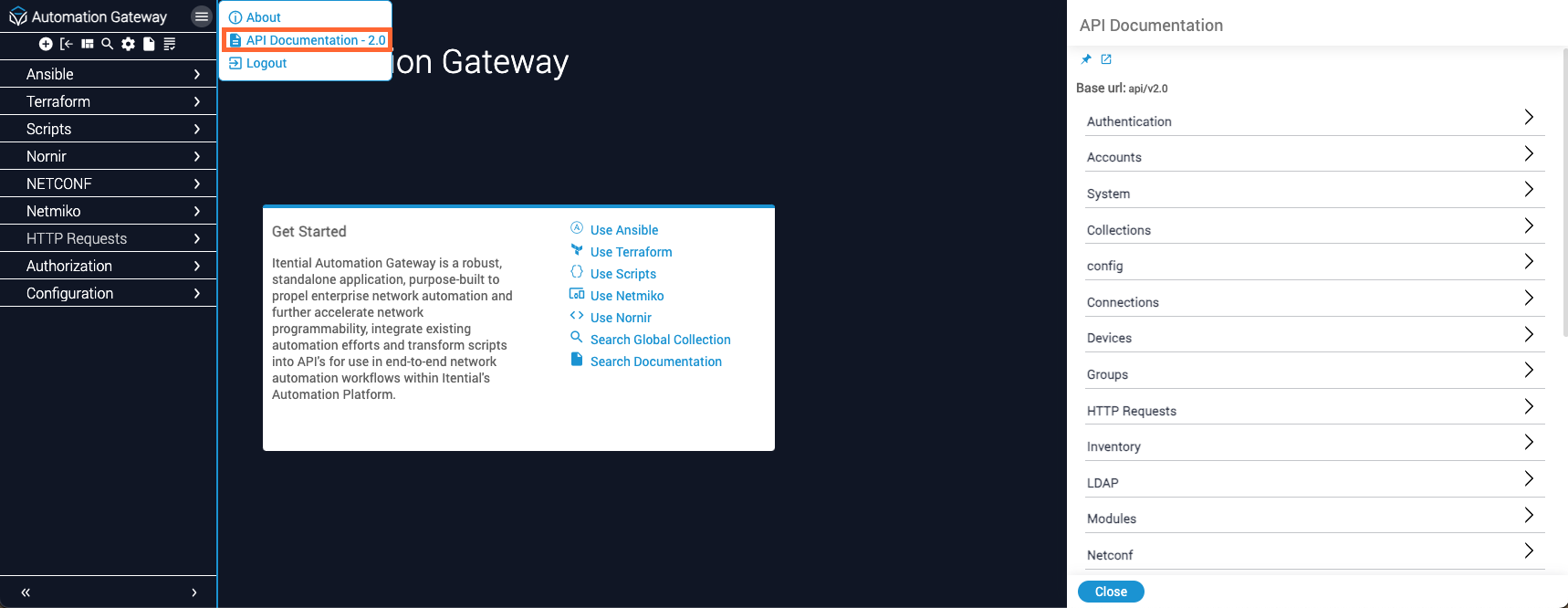
Task: Close the API Documentation panel
Action: (x=1111, y=592)
